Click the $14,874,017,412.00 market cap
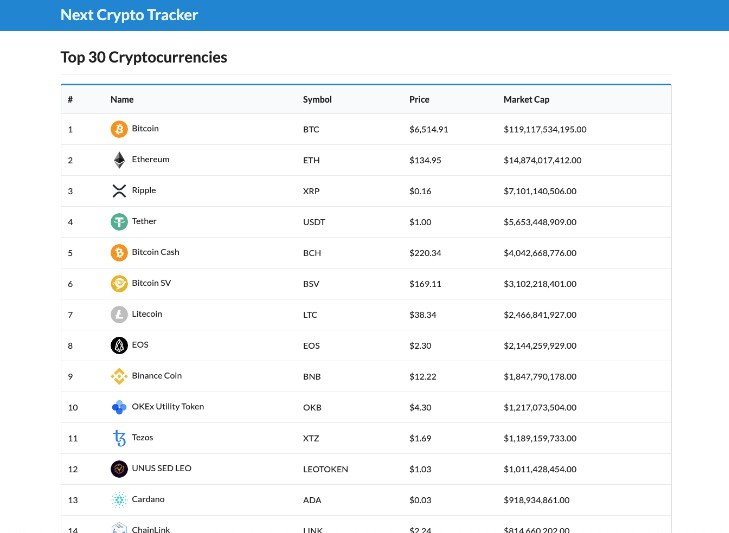 click(542, 160)
